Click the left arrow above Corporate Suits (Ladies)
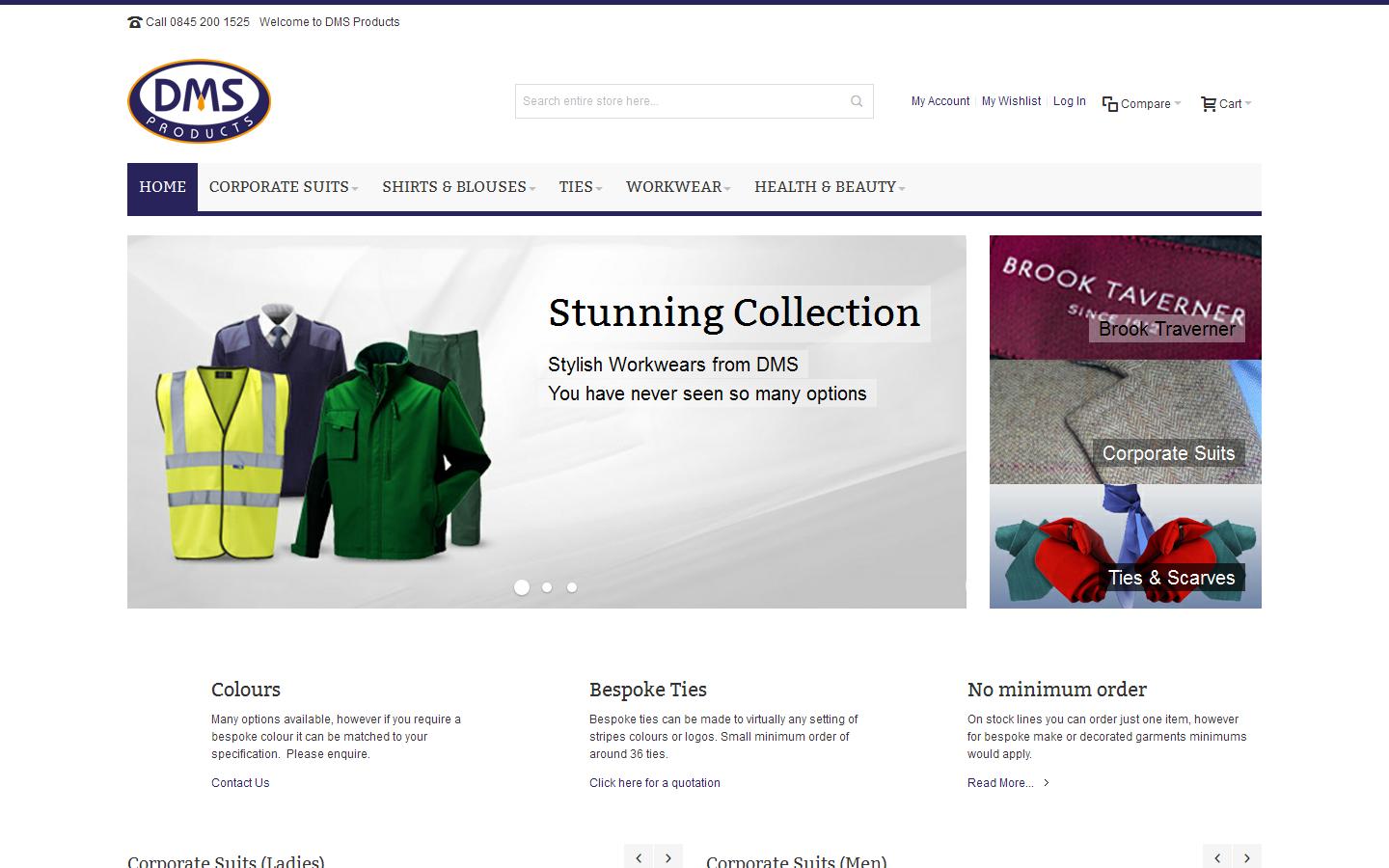The height and width of the screenshot is (868, 1389). (x=639, y=856)
